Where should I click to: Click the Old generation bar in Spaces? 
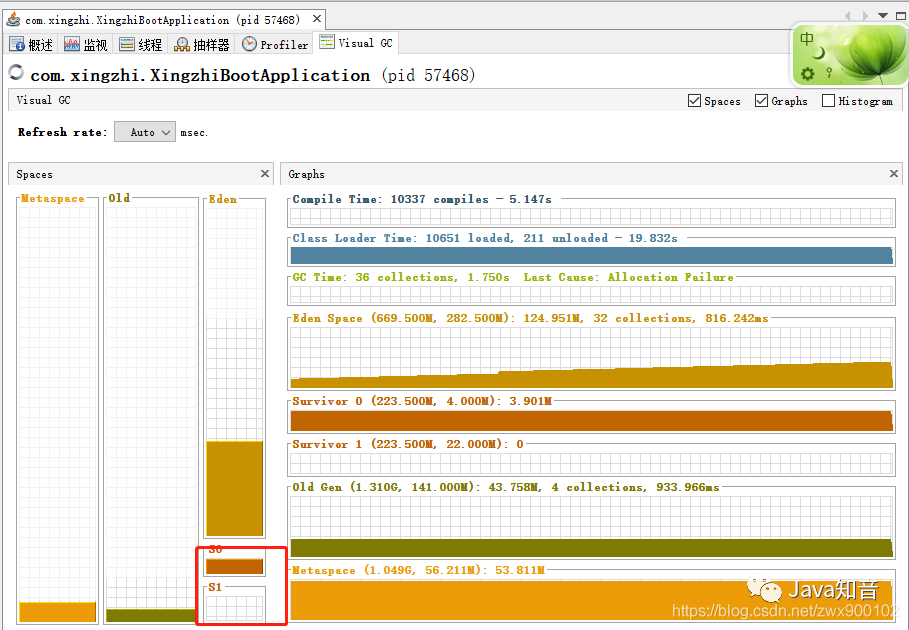151,616
